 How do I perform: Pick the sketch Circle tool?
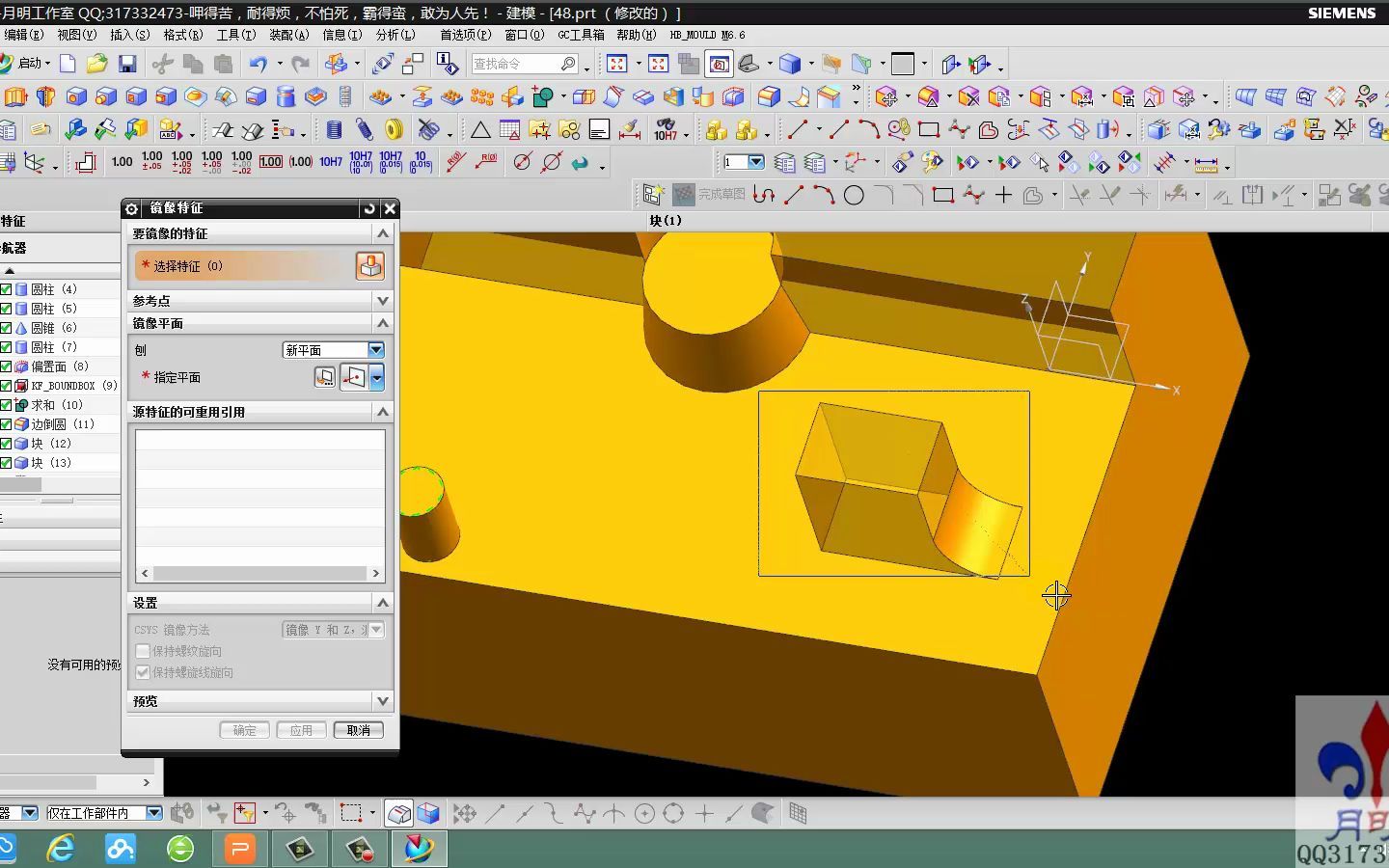coord(854,196)
